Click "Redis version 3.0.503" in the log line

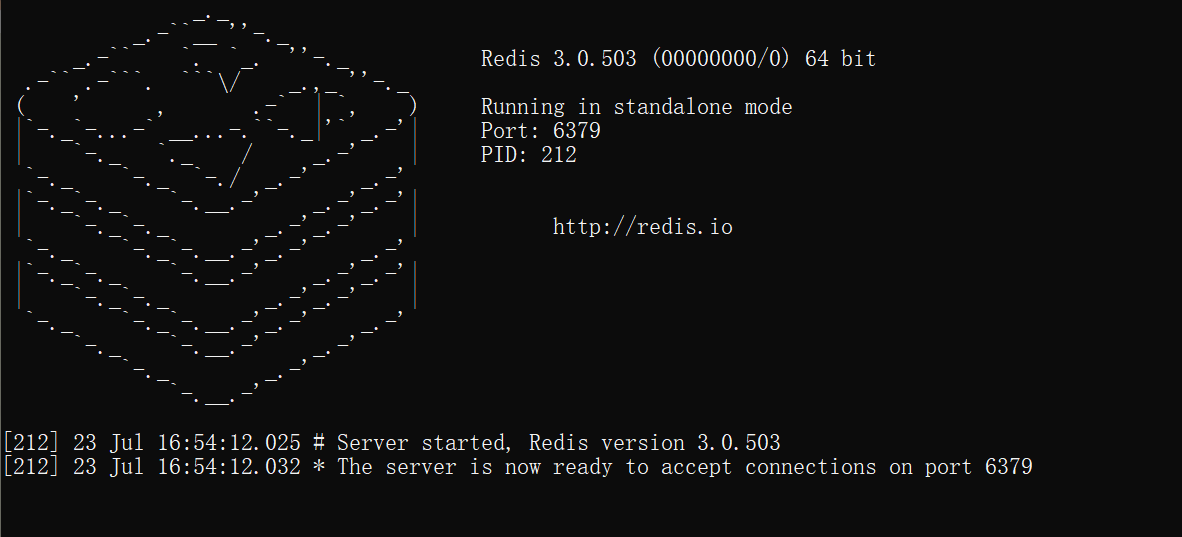(654, 443)
